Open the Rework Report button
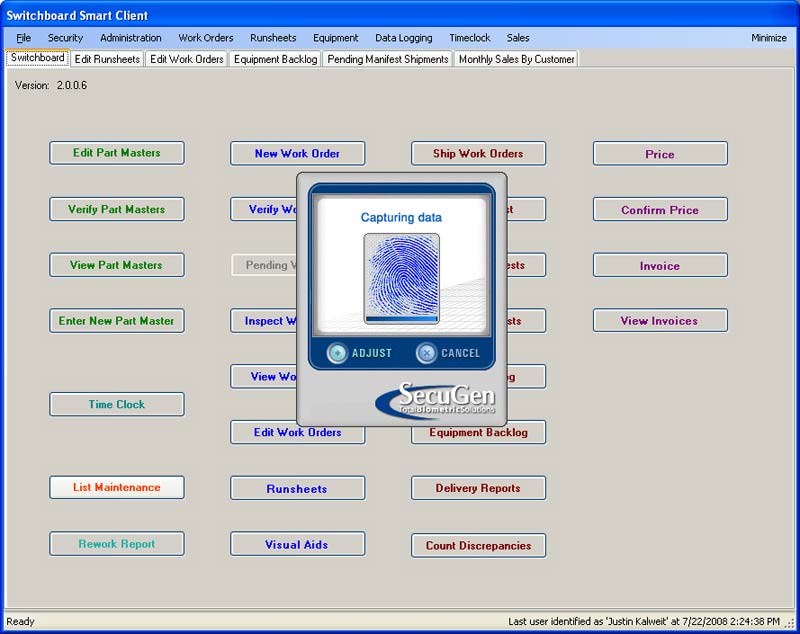This screenshot has width=800, height=634. (117, 544)
